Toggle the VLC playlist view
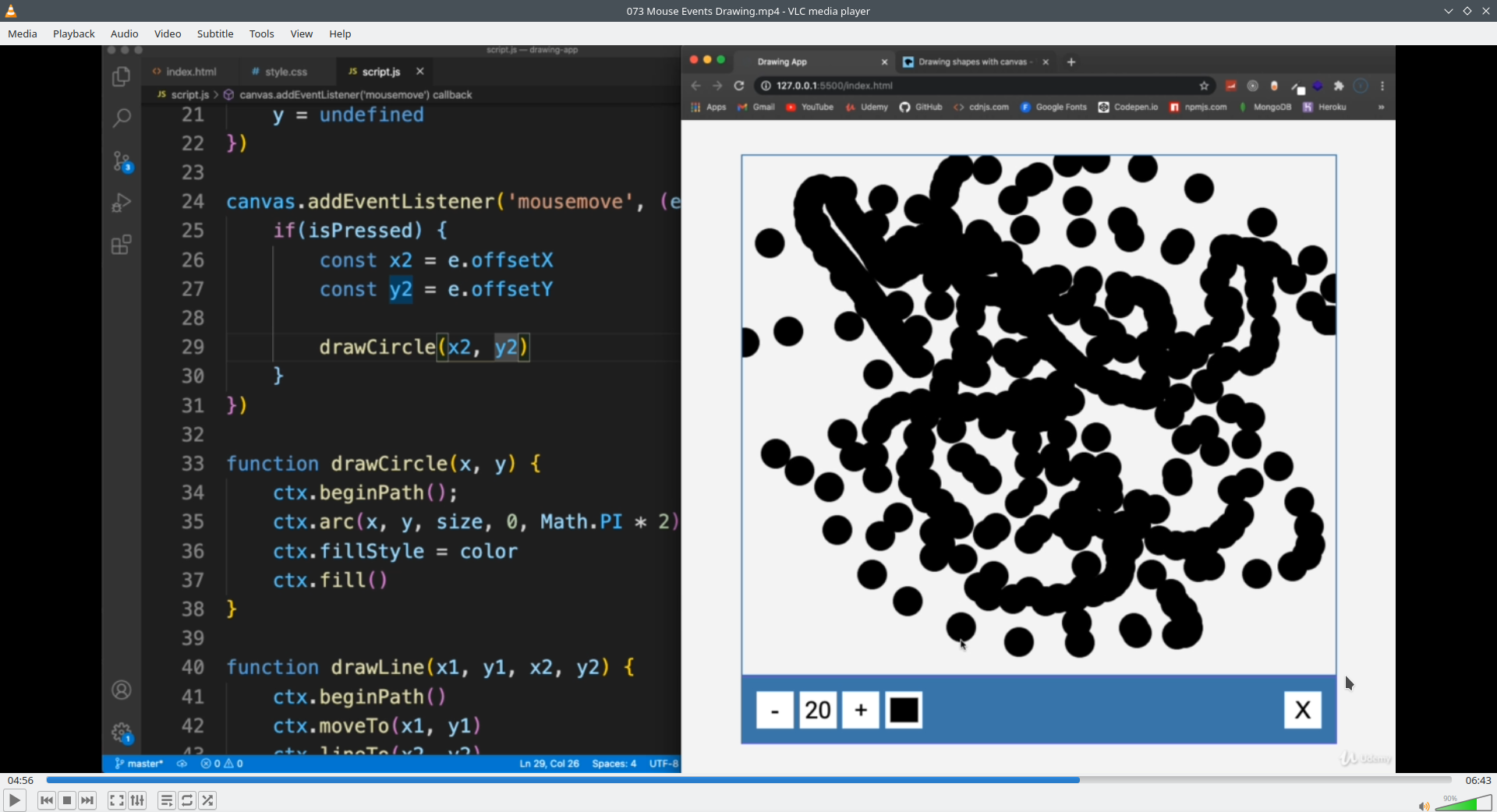 click(167, 800)
